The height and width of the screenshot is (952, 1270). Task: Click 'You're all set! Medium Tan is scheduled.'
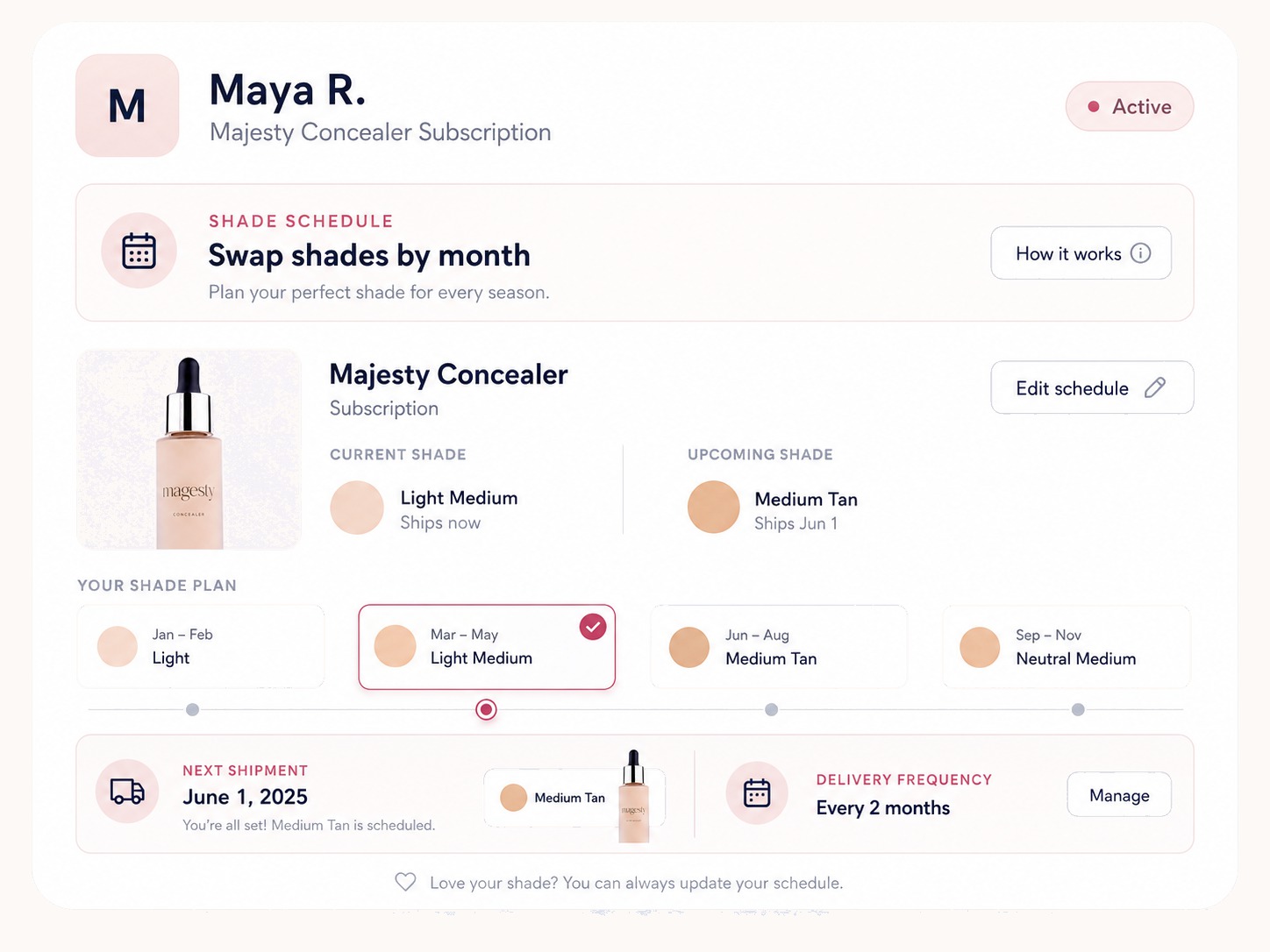tap(309, 825)
